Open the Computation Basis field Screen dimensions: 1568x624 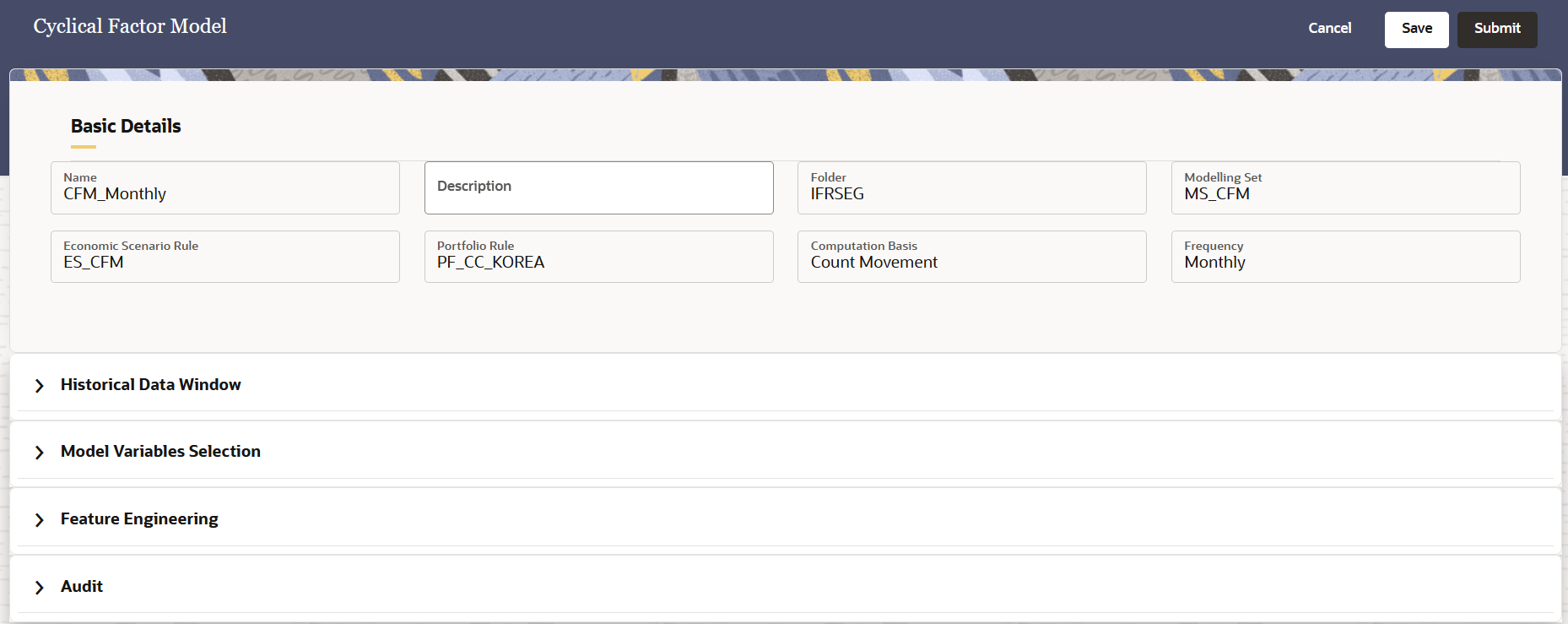coord(971,257)
